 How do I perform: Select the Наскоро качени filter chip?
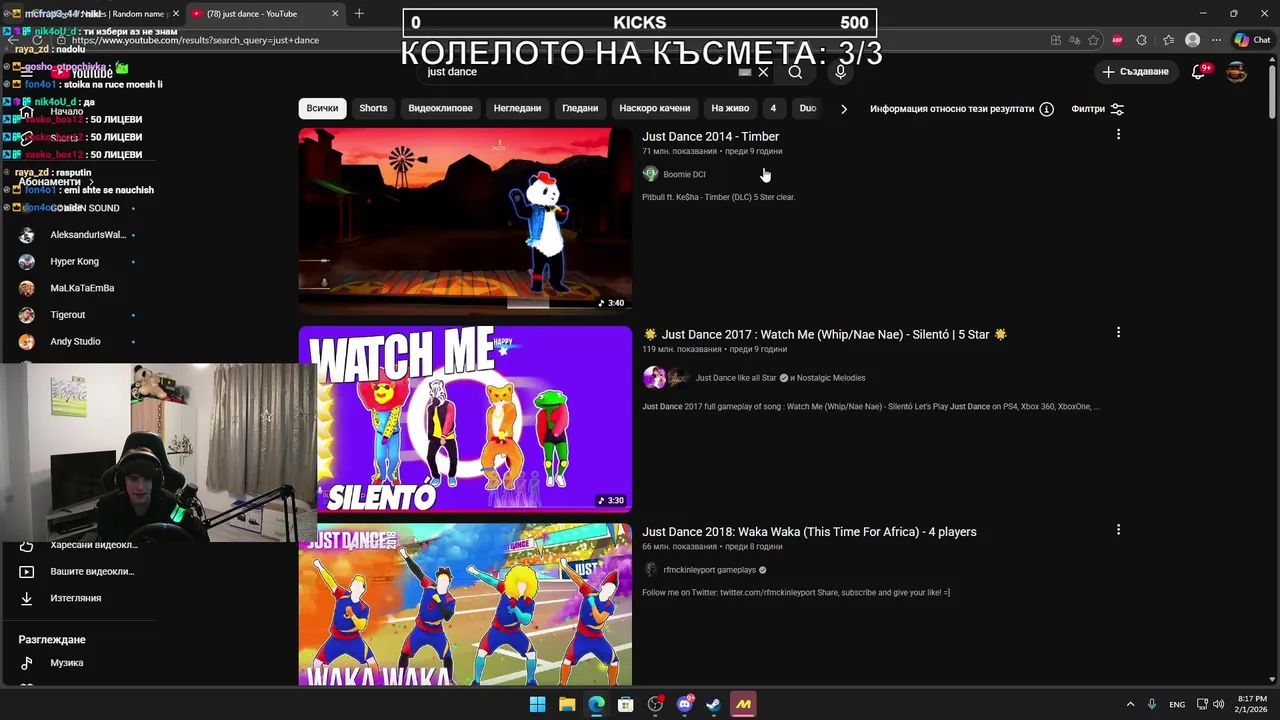[655, 108]
